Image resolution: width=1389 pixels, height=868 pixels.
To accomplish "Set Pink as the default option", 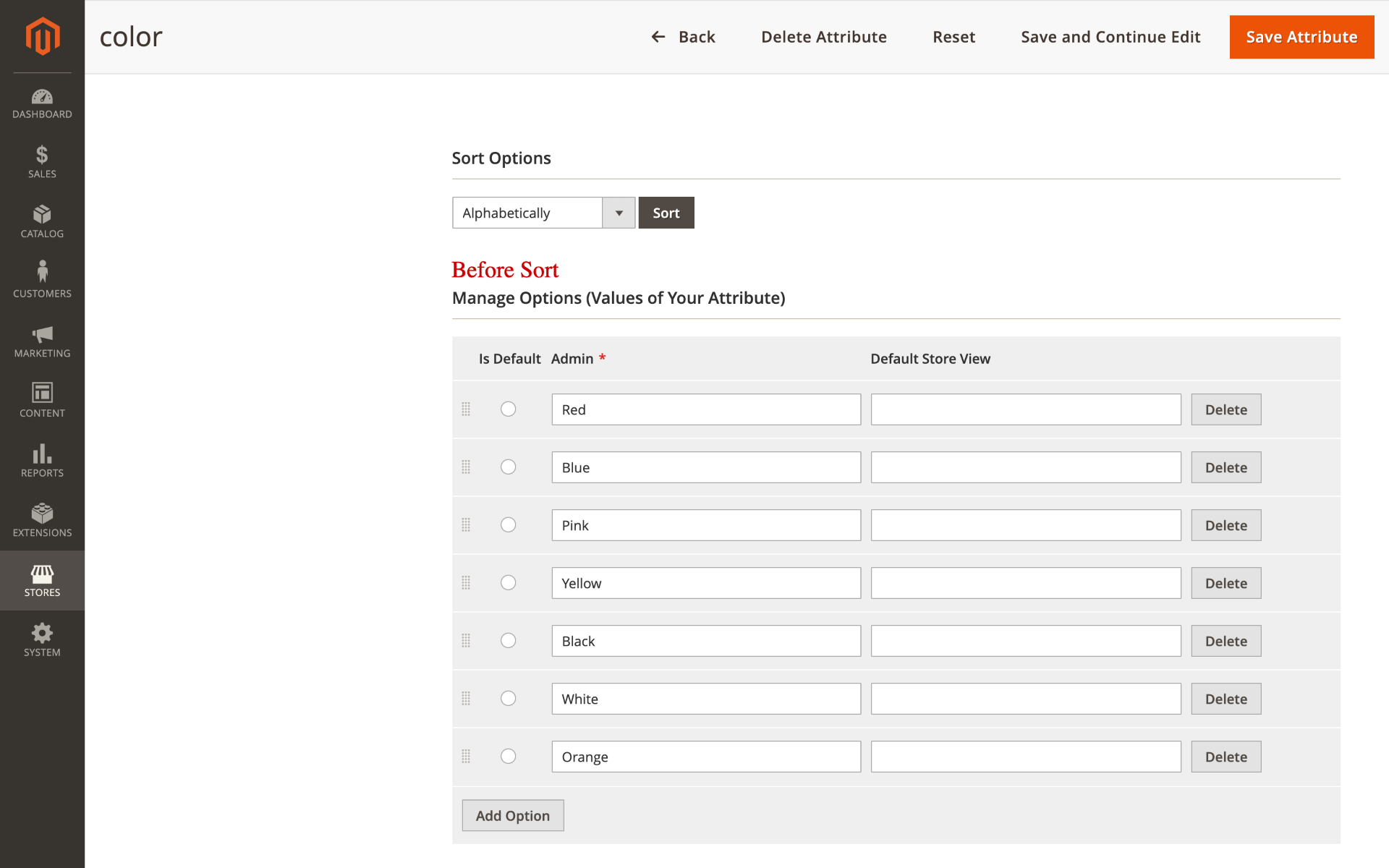I will 509,524.
